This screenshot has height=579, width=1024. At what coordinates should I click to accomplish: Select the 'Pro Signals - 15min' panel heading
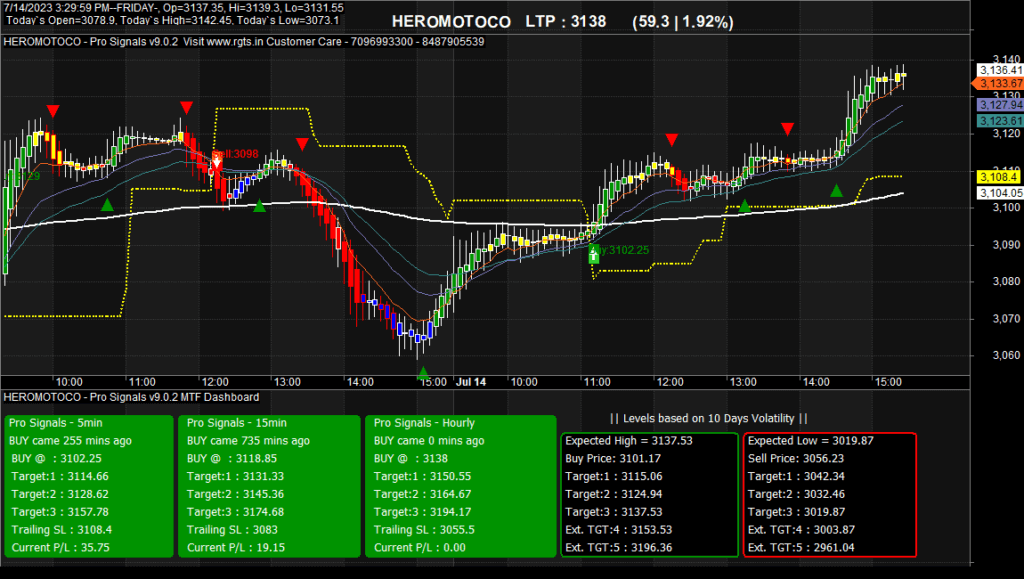tap(236, 423)
